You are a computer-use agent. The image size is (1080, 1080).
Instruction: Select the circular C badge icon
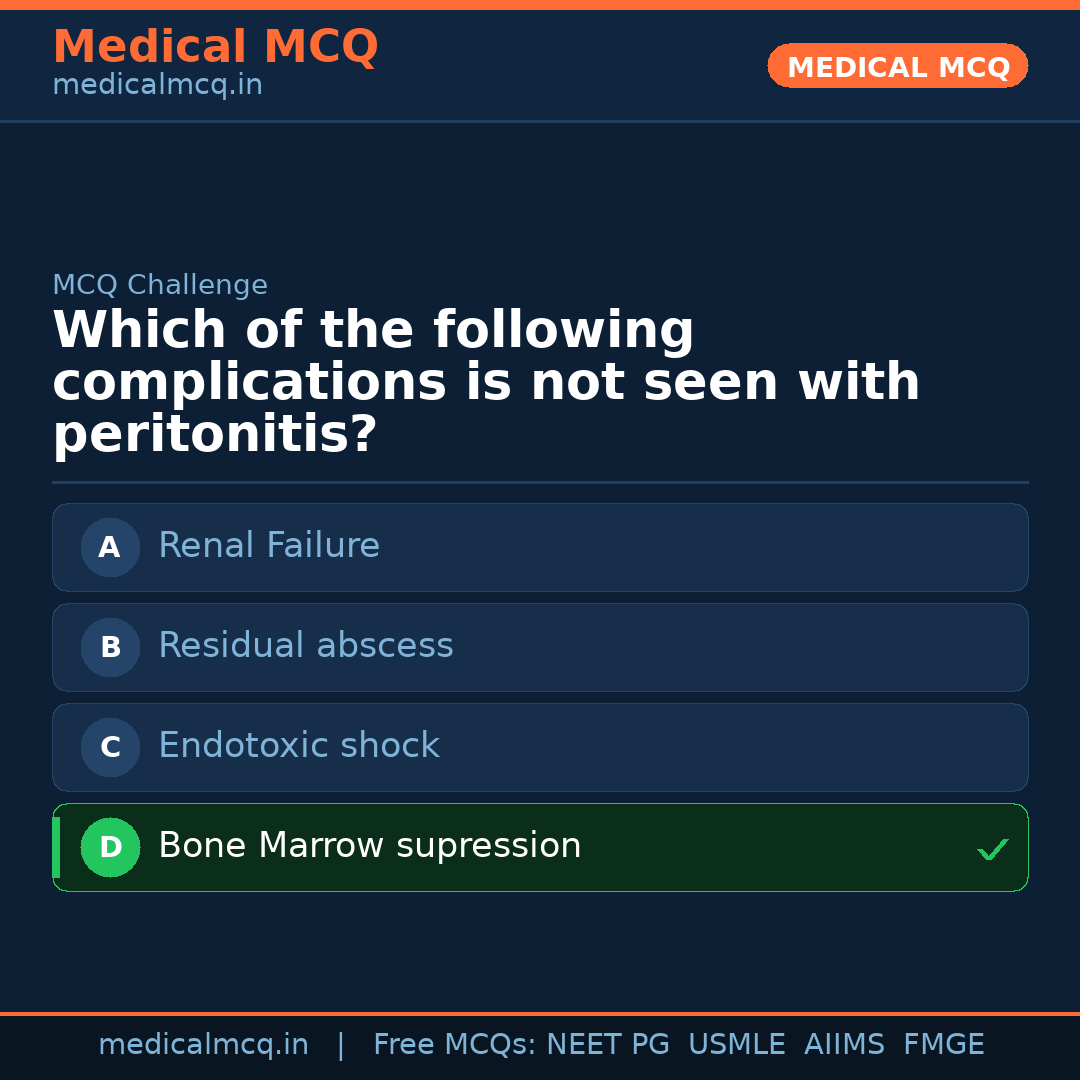point(110,747)
